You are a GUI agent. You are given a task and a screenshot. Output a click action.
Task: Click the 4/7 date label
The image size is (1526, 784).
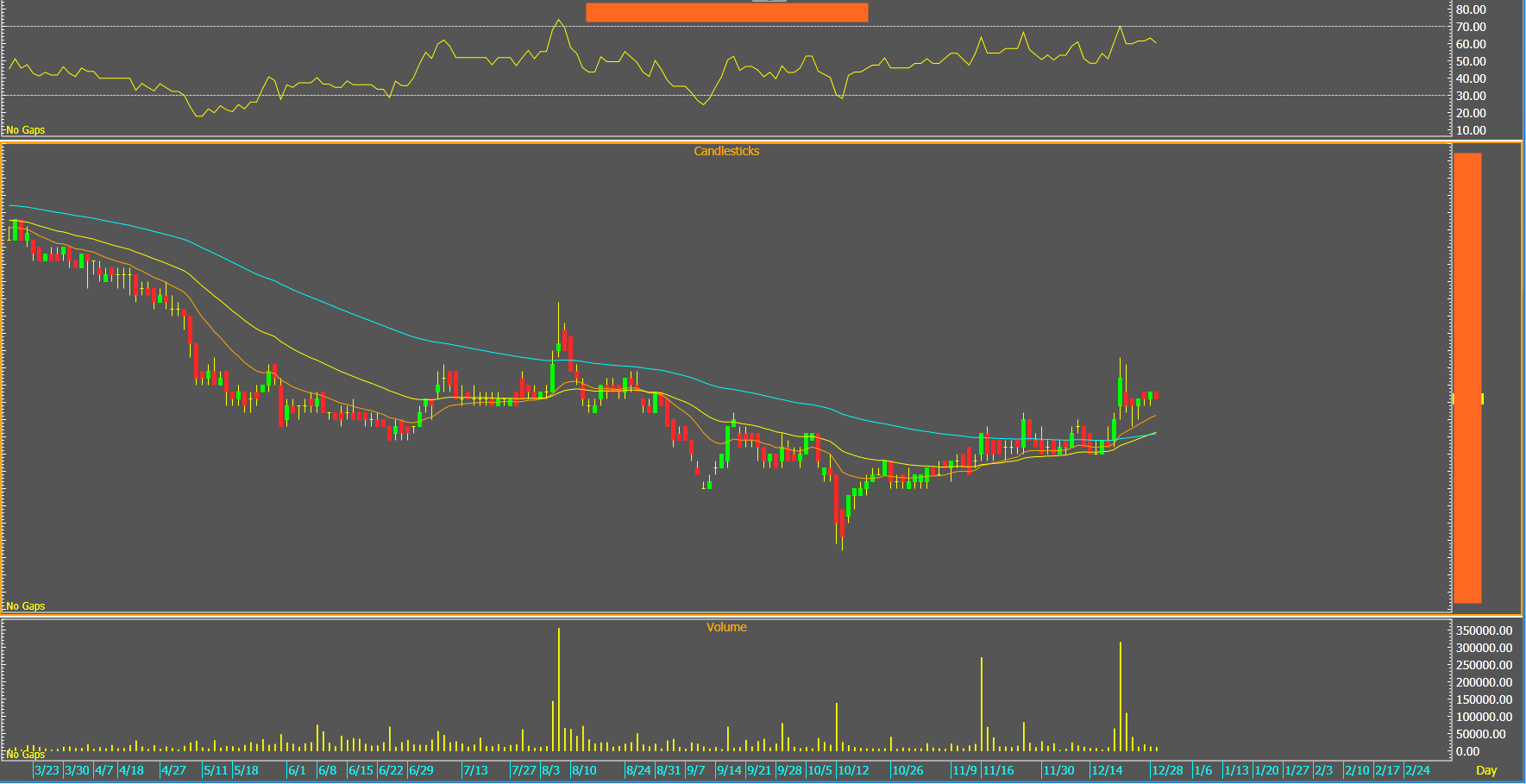coord(104,770)
